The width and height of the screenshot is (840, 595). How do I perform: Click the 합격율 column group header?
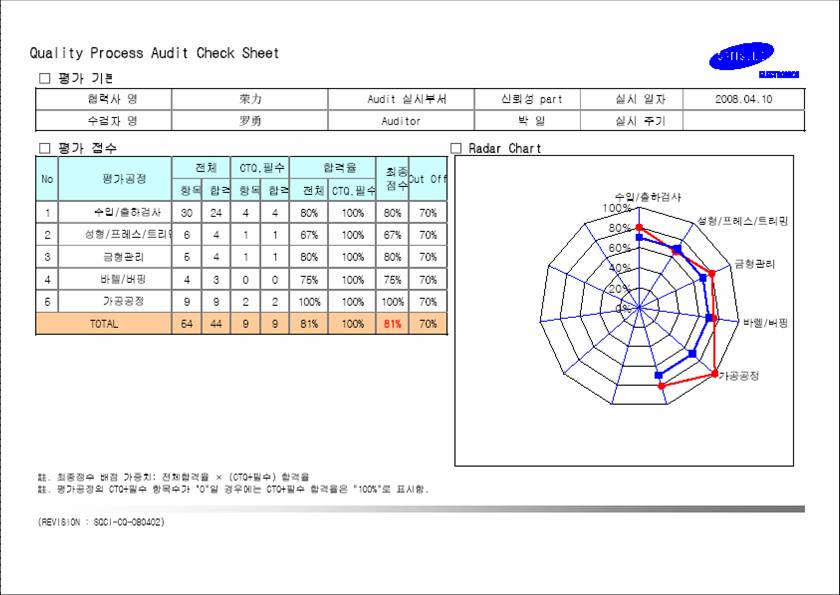point(333,168)
